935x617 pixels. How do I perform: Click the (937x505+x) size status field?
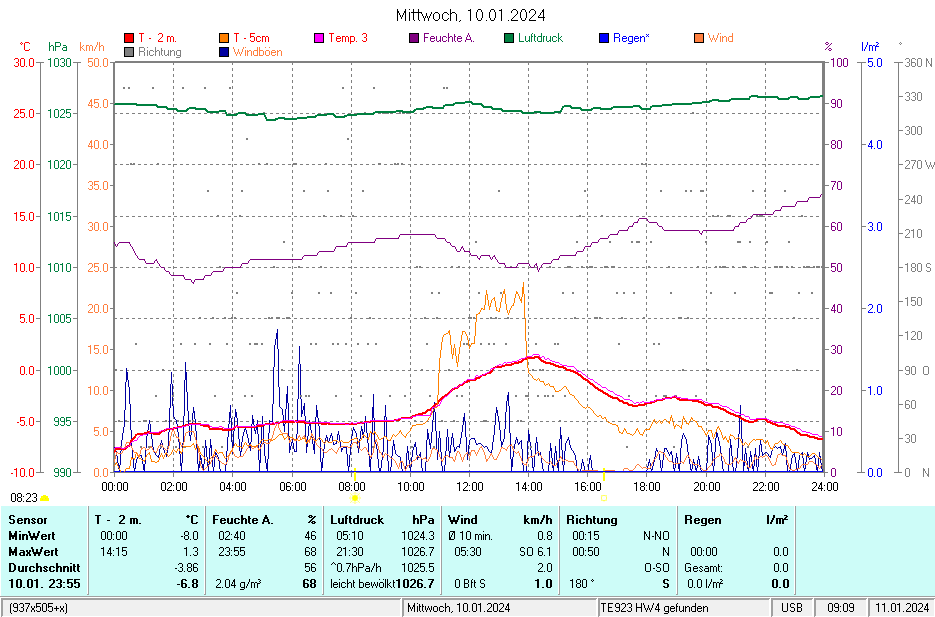point(40,608)
